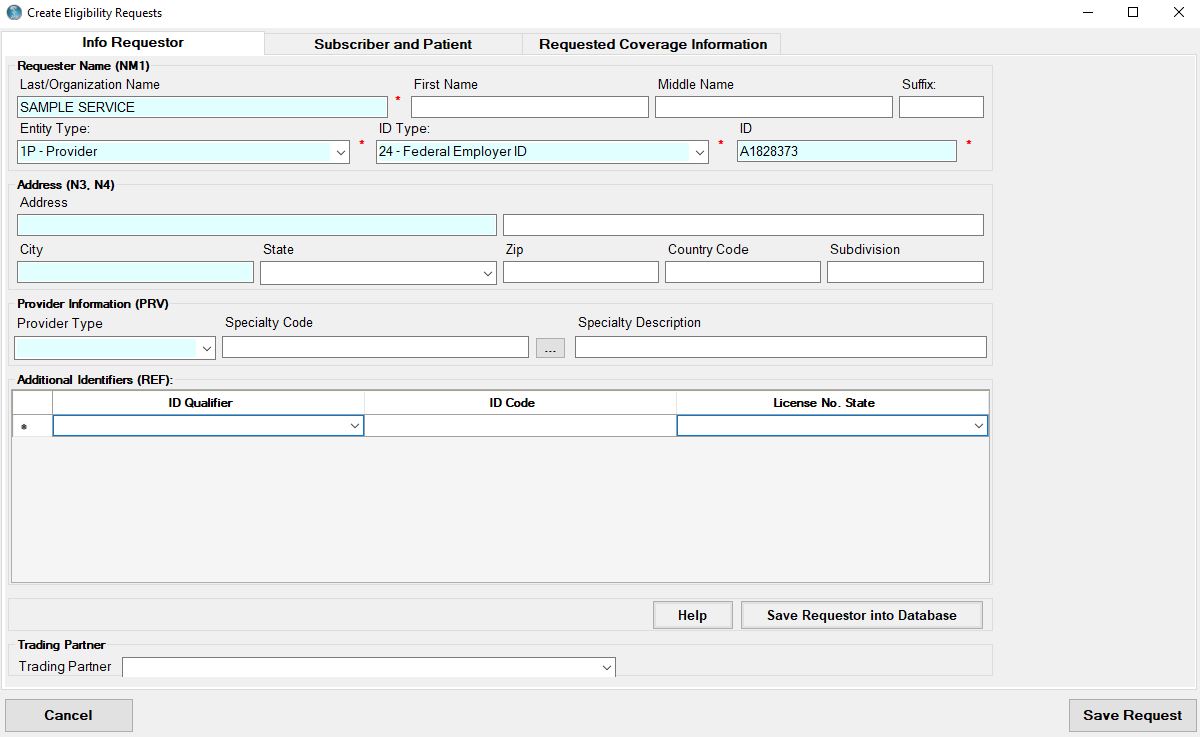Click the Specialty Code input field
Viewport: 1200px width, 737px height.
point(375,347)
